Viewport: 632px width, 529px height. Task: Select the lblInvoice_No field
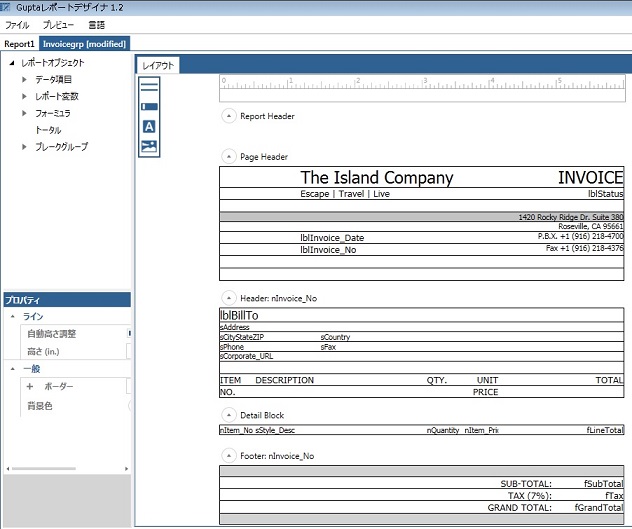[x=328, y=250]
